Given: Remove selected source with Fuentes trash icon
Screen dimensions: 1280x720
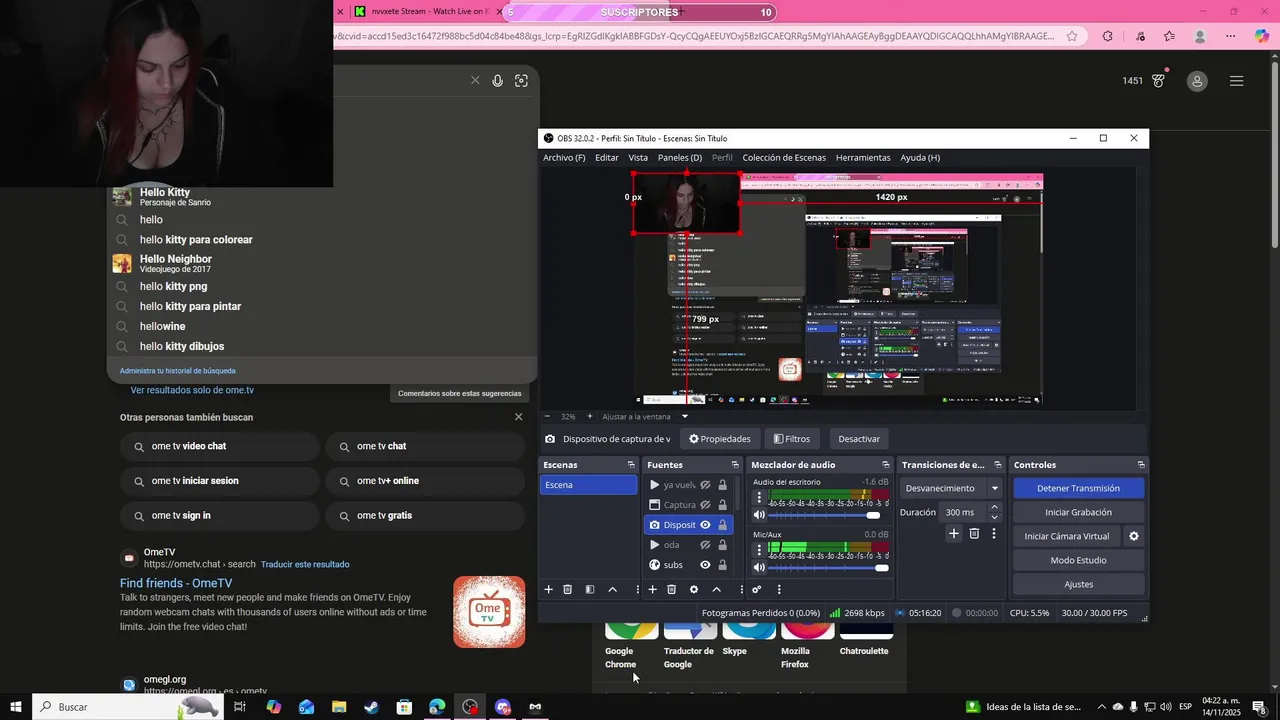Looking at the screenshot, I should (x=672, y=589).
